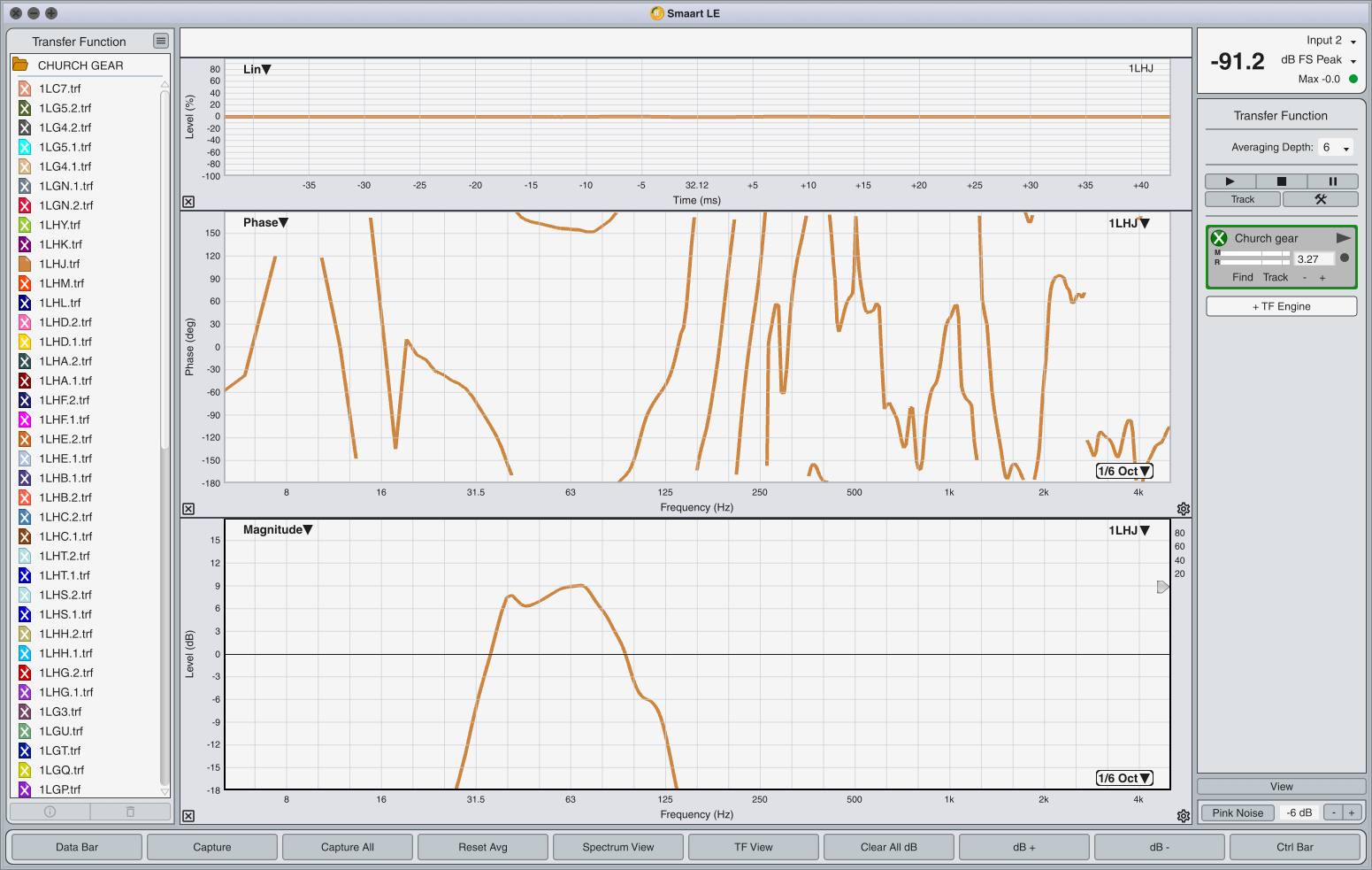Image resolution: width=1372 pixels, height=870 pixels.
Task: Click the trash delete icon below list
Action: pyautogui.click(x=130, y=812)
